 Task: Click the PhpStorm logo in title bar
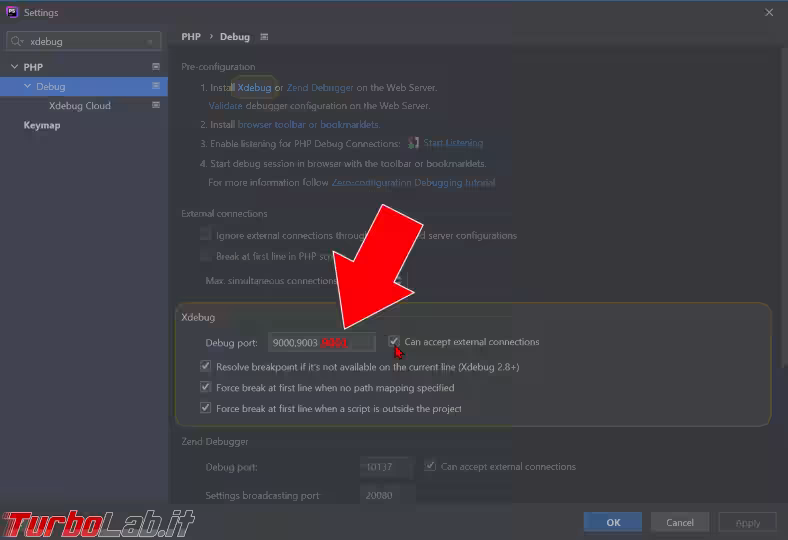(x=12, y=12)
